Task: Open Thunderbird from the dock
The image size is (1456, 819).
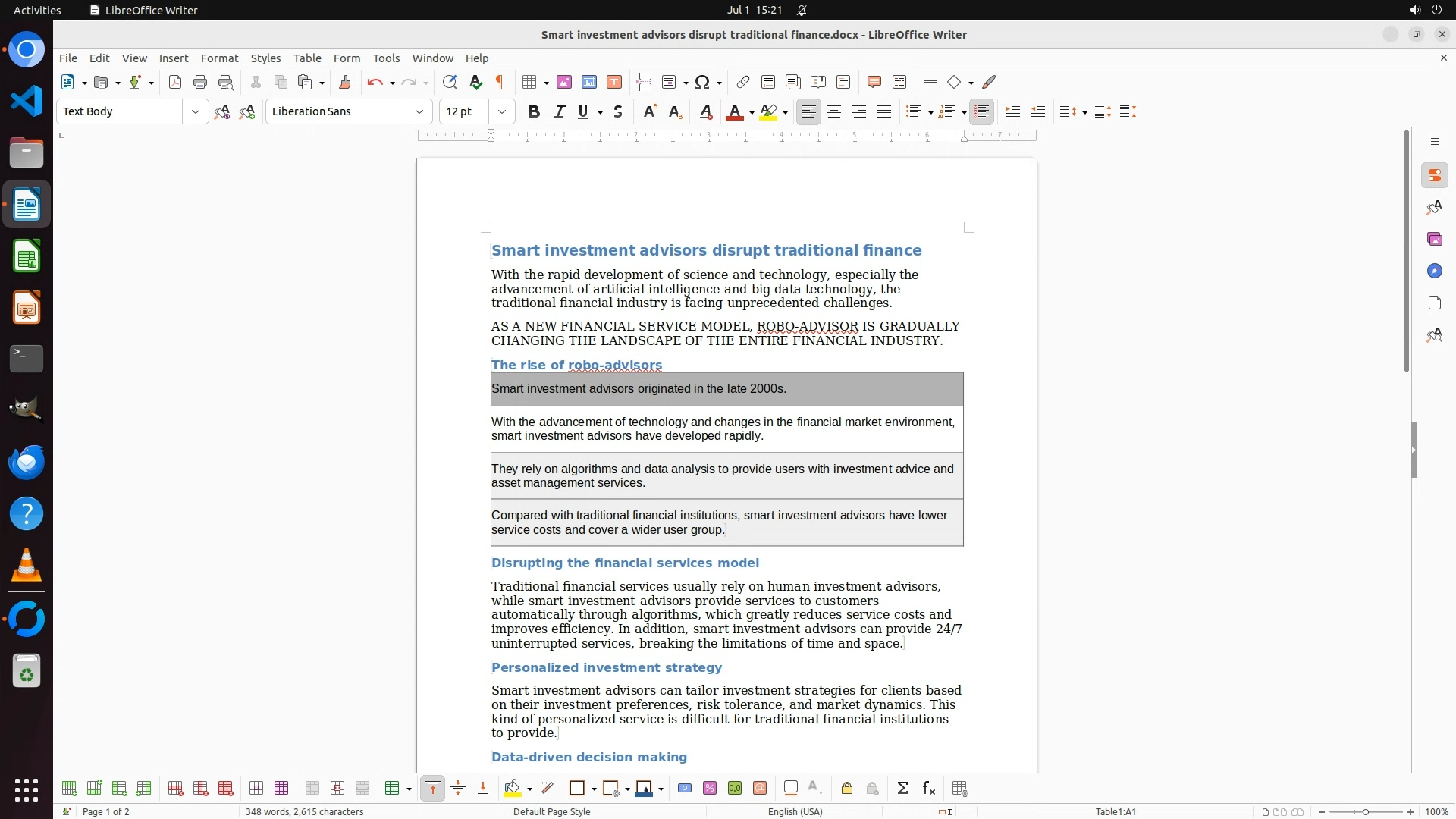Action: click(x=27, y=462)
